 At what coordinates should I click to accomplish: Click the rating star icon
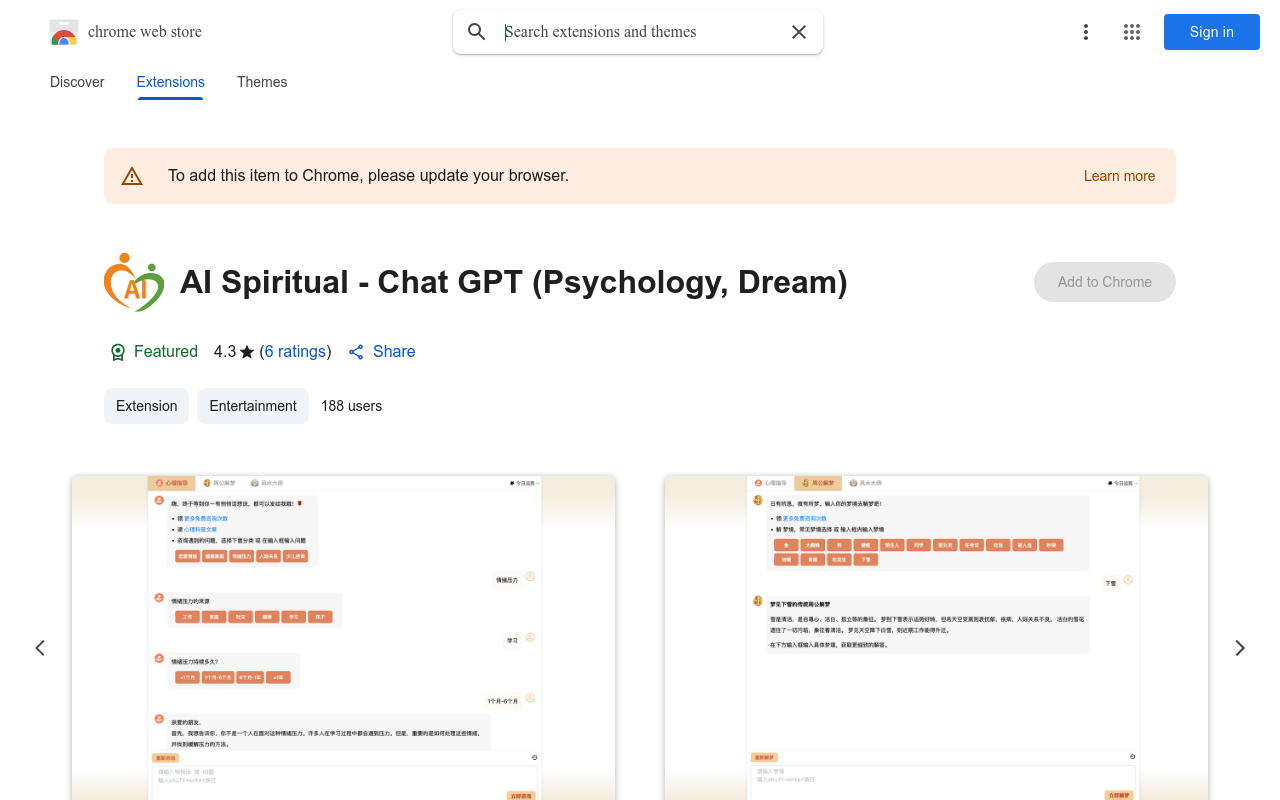pos(247,352)
